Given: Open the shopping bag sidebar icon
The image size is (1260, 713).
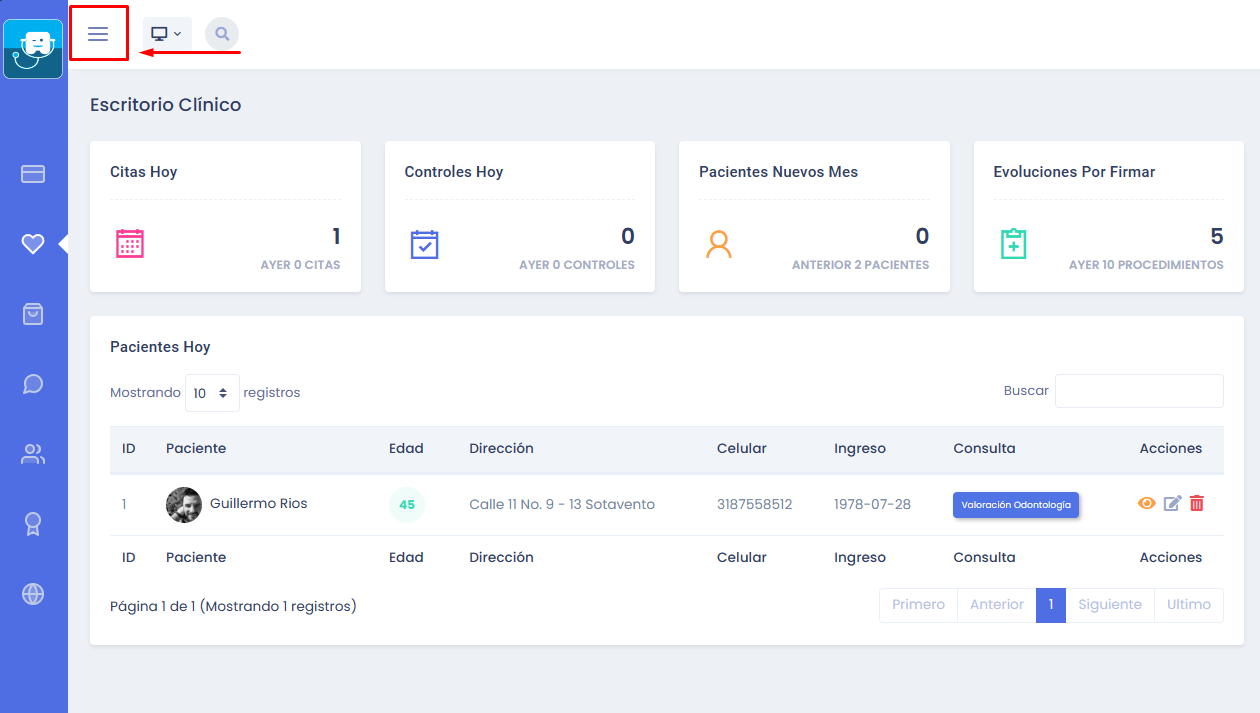Looking at the screenshot, I should pos(33,314).
